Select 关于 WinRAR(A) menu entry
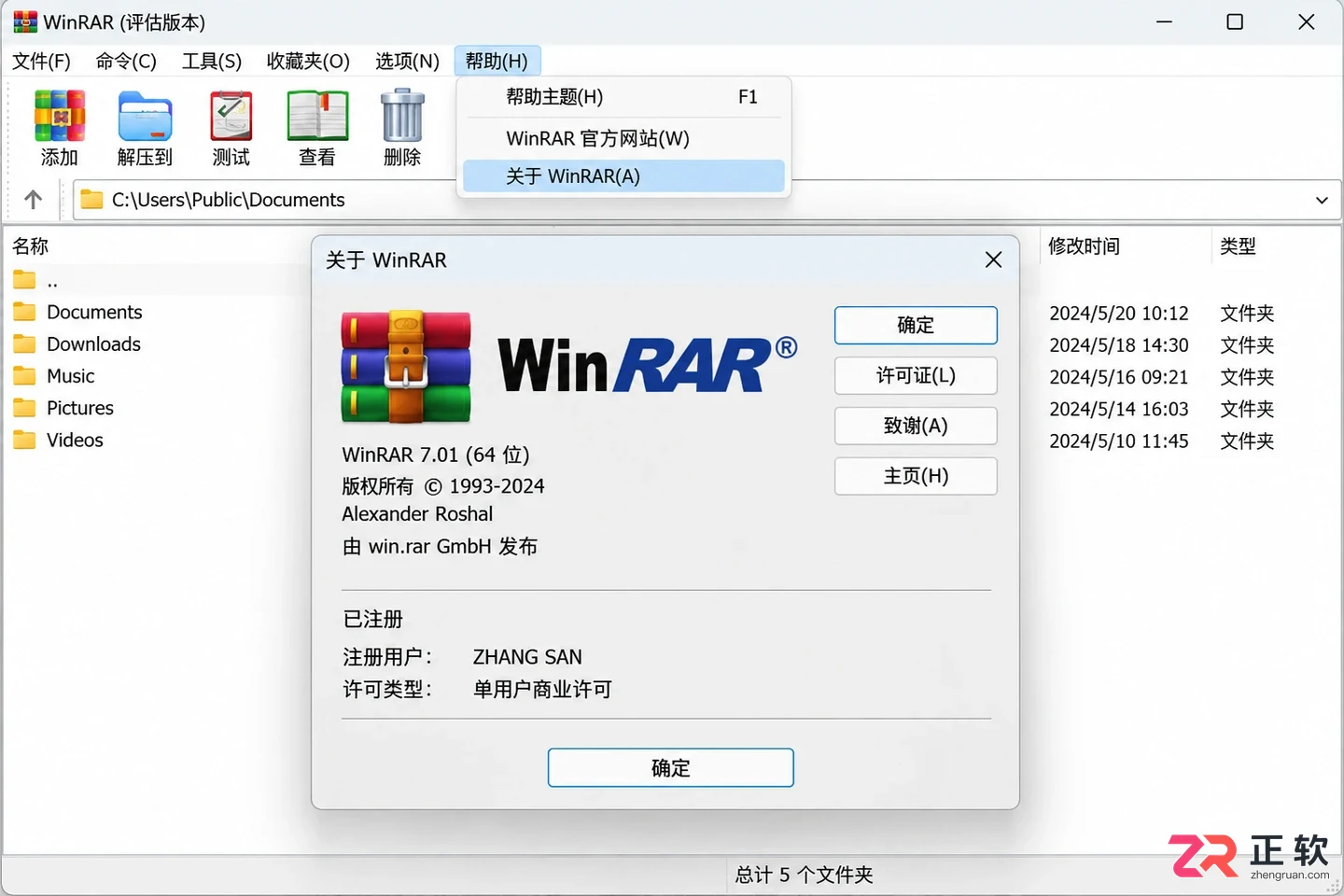1344x896 pixels. [x=623, y=176]
